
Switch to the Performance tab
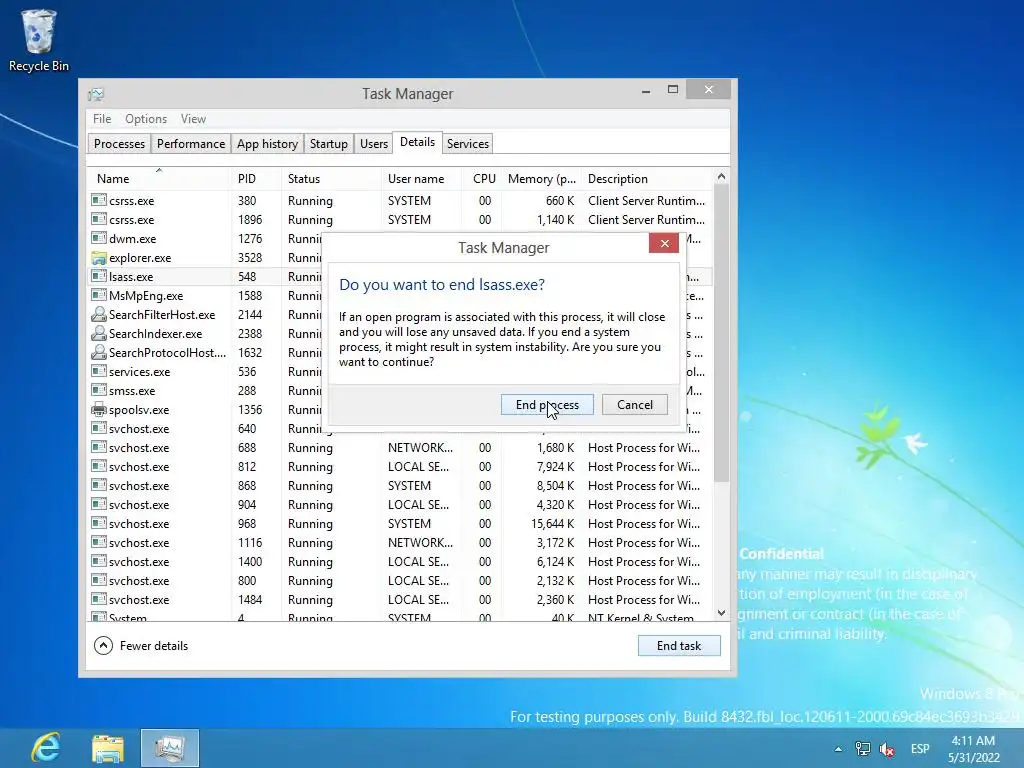pos(191,144)
